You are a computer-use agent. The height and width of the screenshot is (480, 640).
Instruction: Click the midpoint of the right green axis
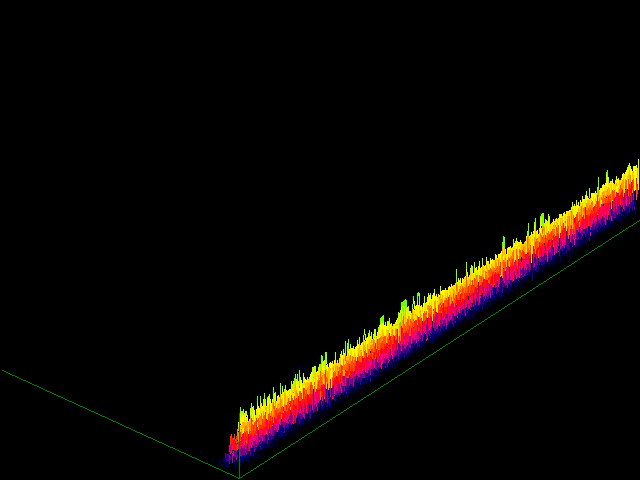coord(440,347)
